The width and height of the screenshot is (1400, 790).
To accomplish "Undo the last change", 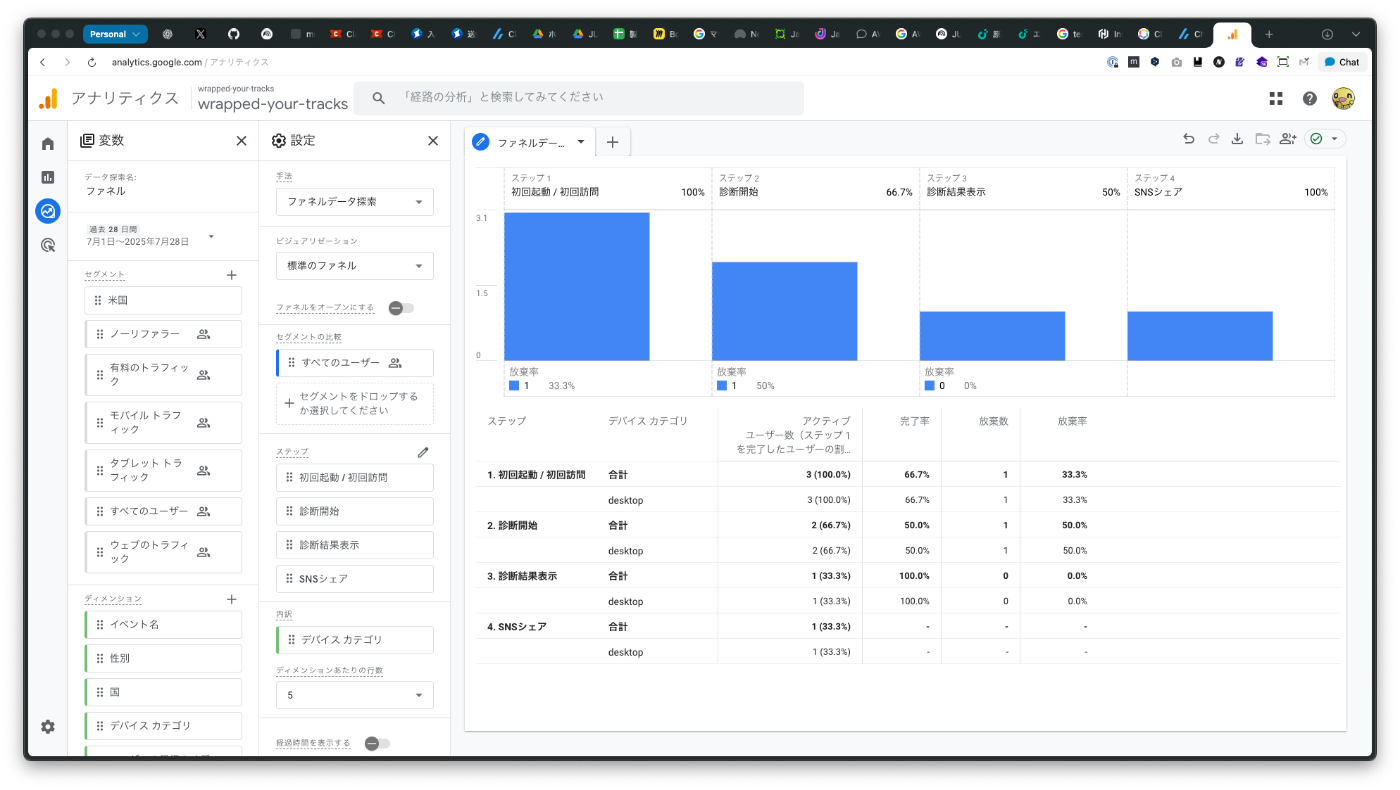I will [x=1188, y=139].
